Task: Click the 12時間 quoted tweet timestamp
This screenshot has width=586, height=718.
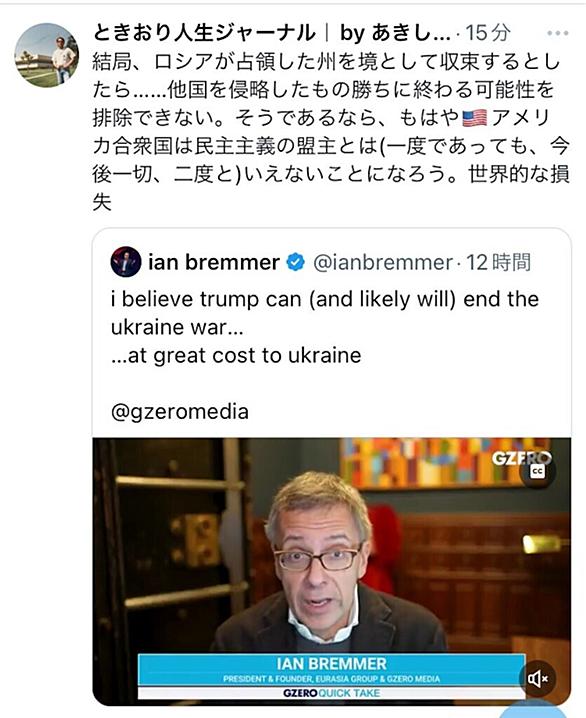Action: tap(499, 262)
